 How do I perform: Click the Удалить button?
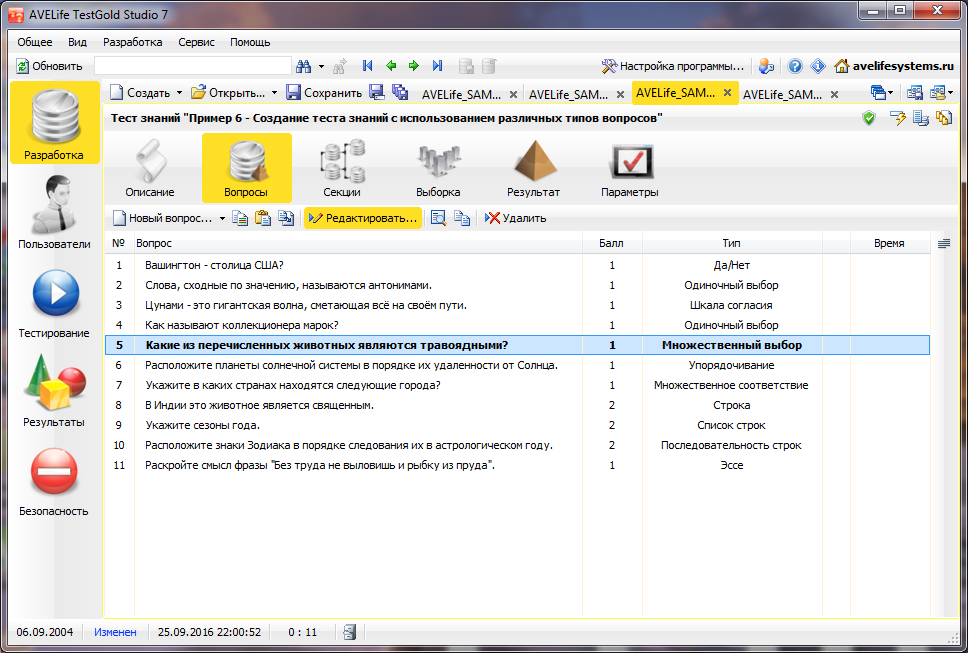click(515, 218)
